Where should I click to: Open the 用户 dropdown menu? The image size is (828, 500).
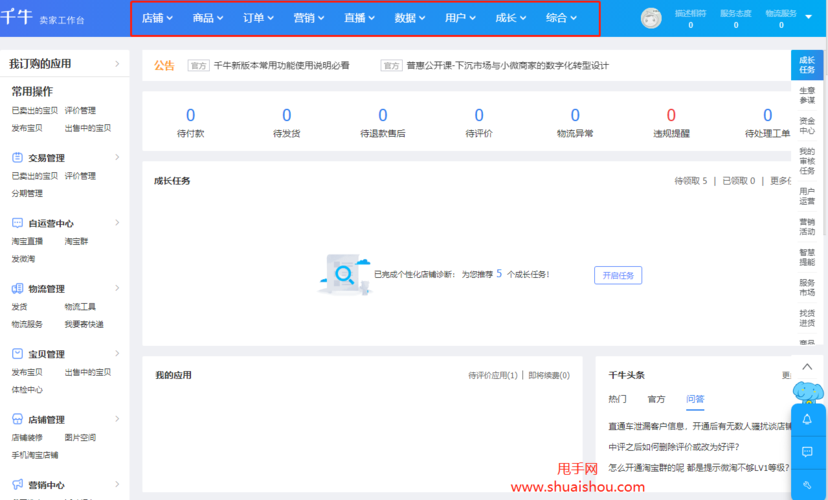click(460, 18)
